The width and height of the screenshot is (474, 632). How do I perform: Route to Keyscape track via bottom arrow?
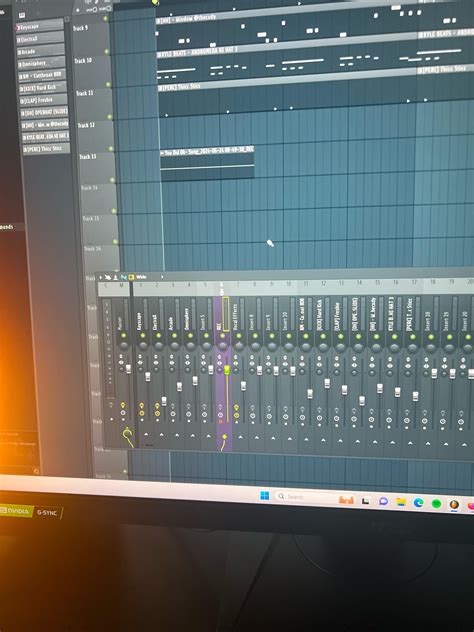[x=146, y=435]
